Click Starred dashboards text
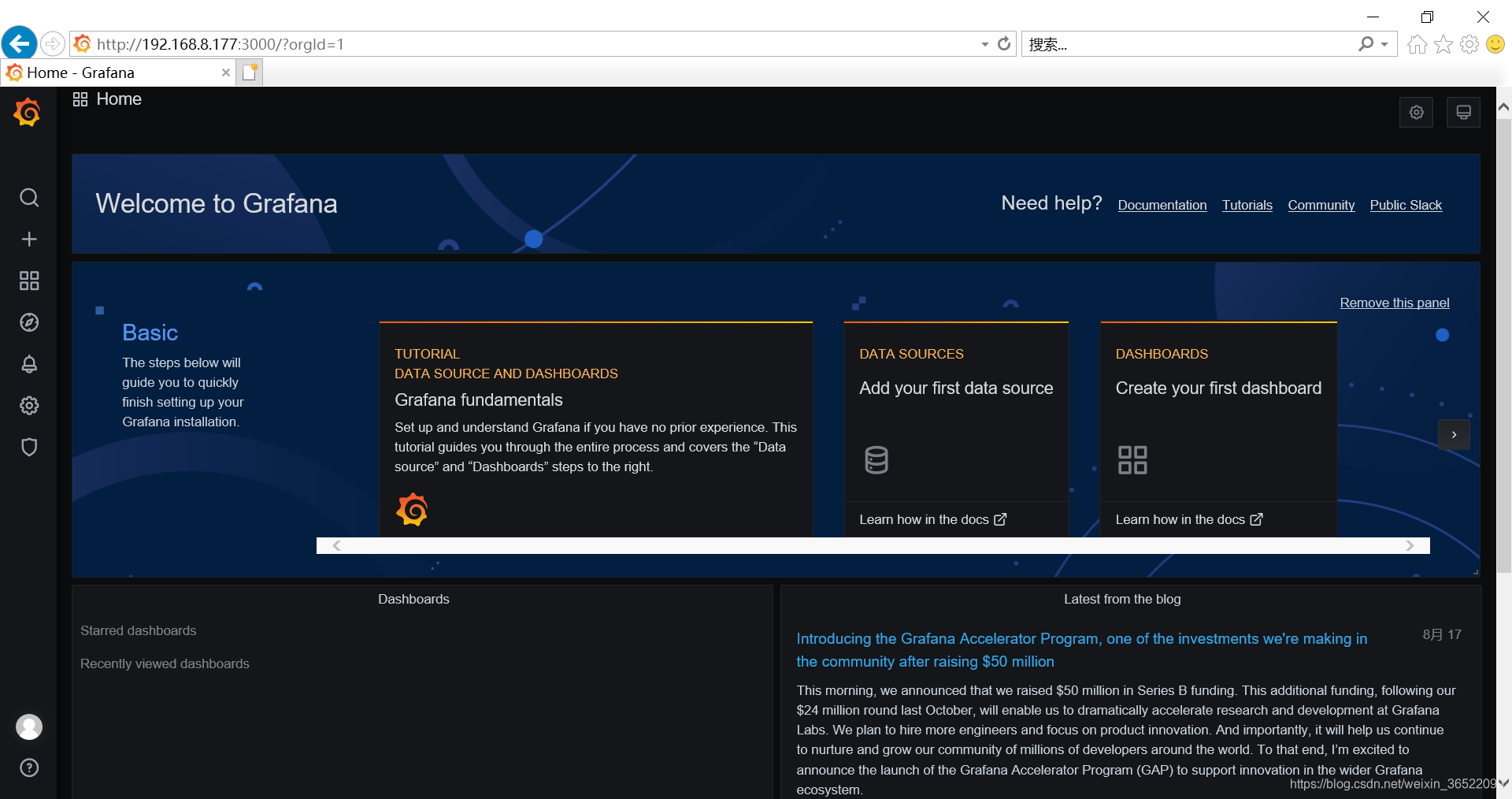This screenshot has height=799, width=1512. 139,630
